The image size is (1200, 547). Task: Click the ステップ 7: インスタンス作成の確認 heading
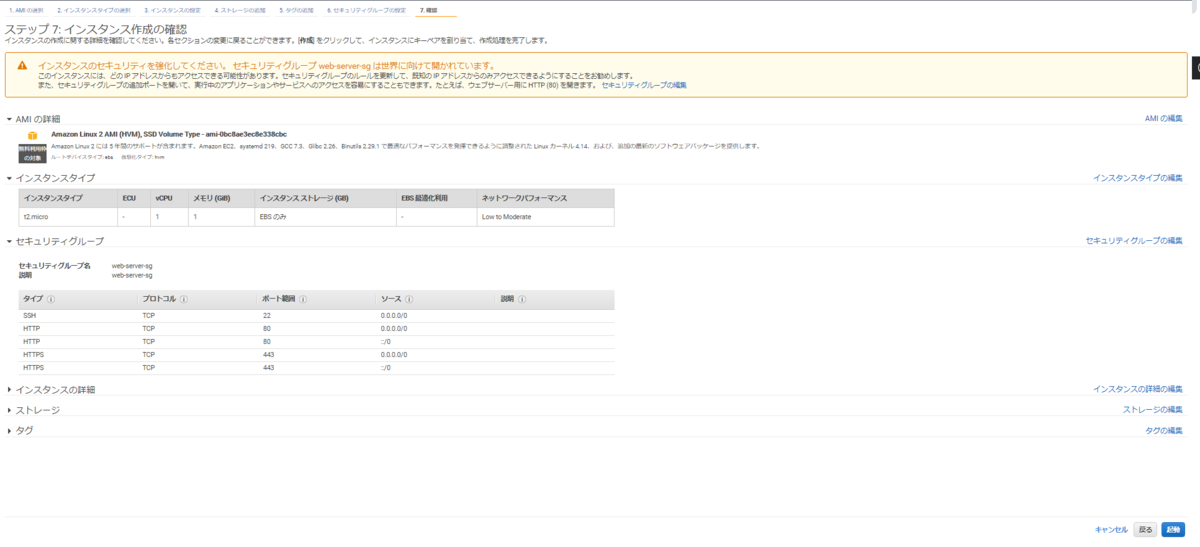pos(96,29)
